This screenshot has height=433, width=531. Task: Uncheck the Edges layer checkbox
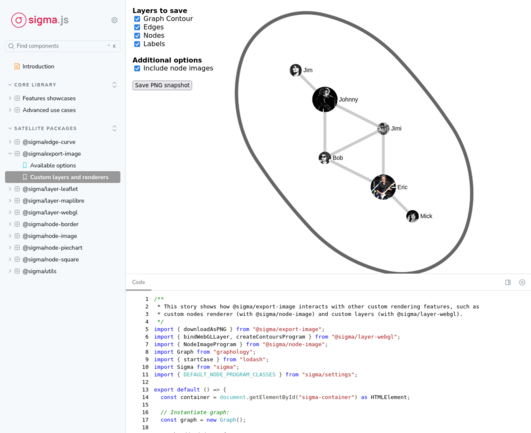(x=137, y=27)
